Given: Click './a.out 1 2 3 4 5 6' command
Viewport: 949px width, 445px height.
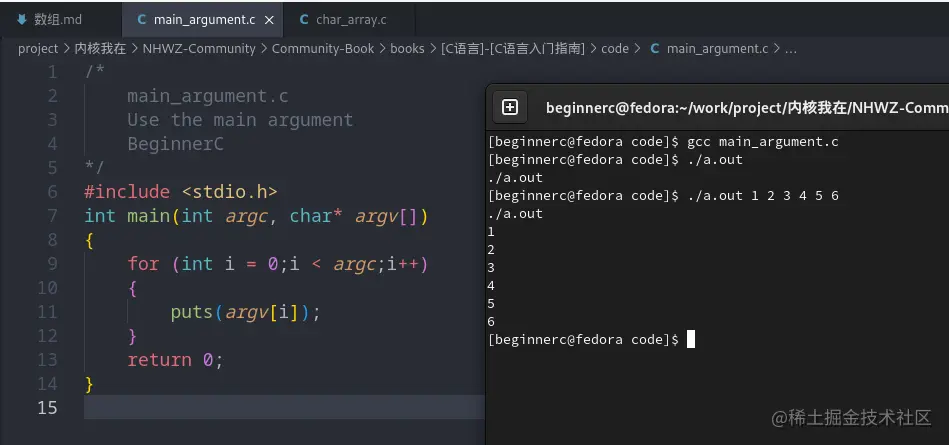Looking at the screenshot, I should [x=763, y=196].
